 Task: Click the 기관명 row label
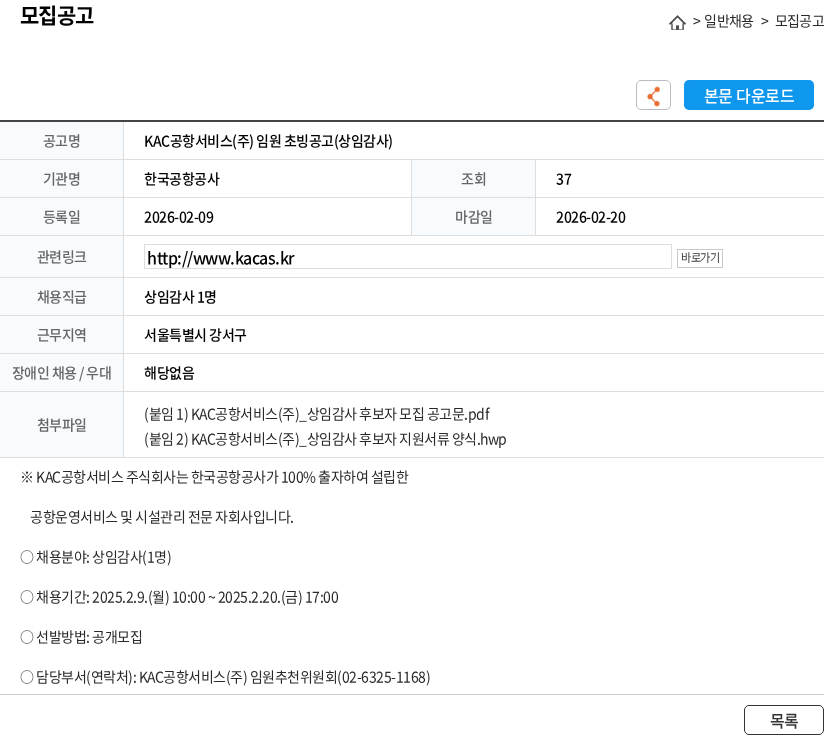pos(61,179)
